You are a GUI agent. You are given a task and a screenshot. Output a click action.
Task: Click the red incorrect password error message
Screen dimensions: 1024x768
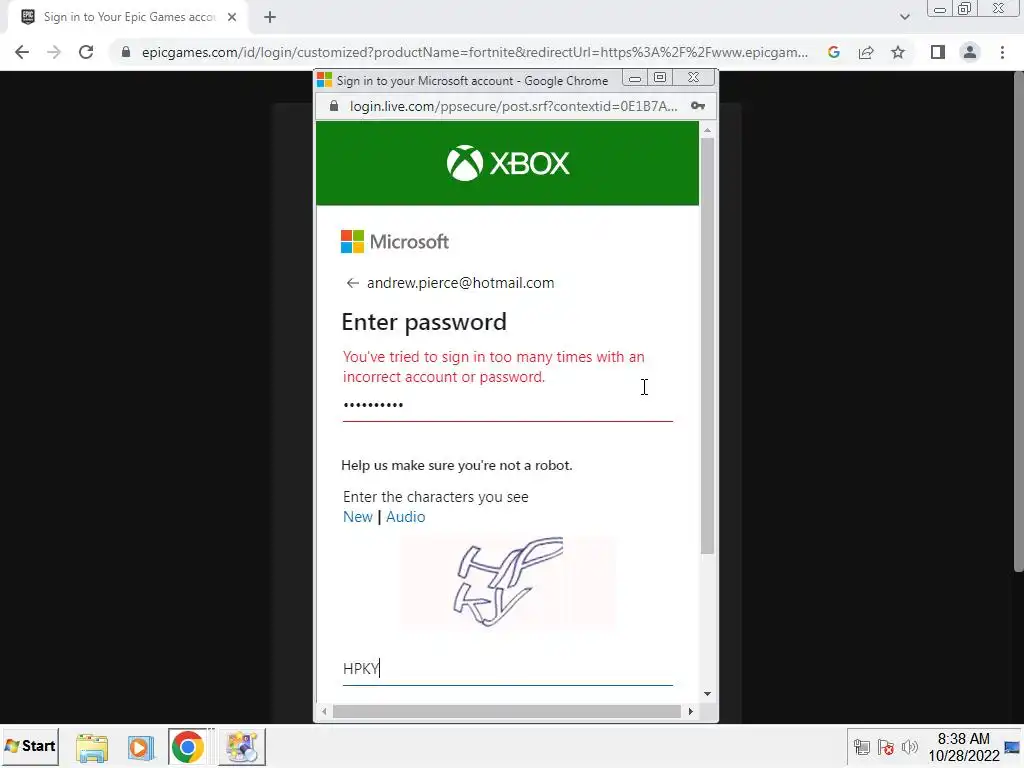point(494,367)
